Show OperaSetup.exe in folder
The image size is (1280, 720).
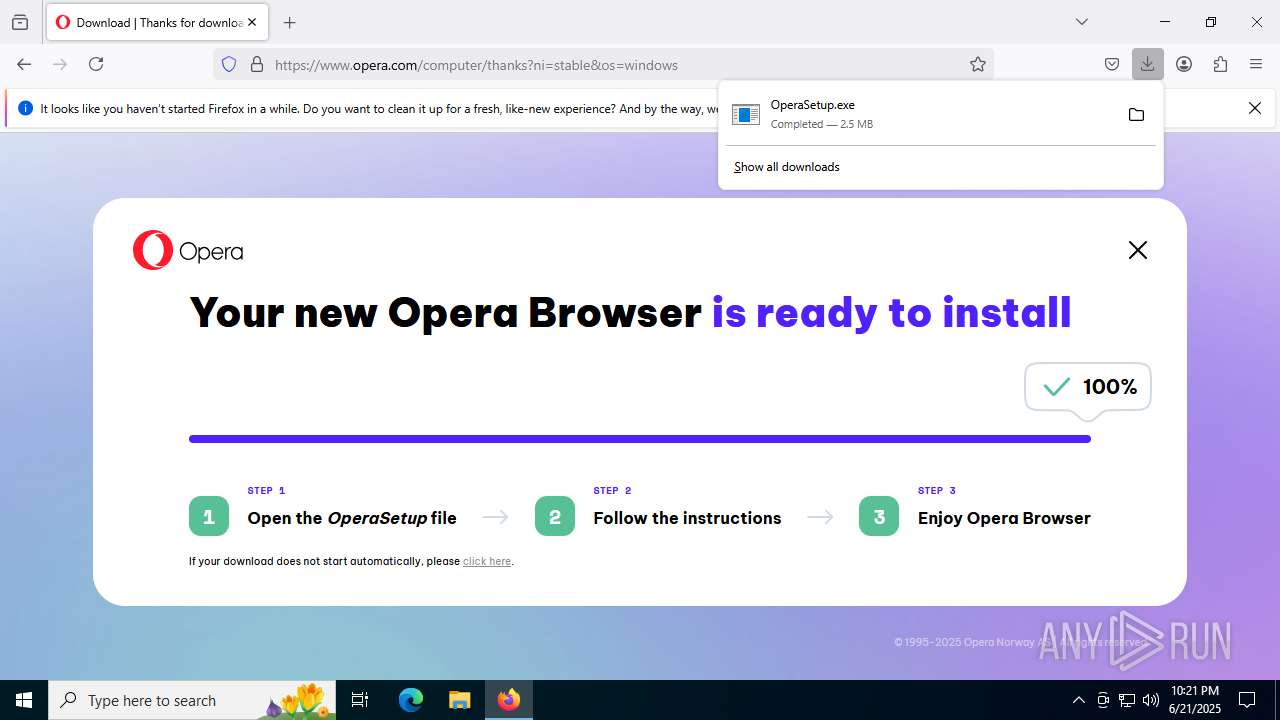pyautogui.click(x=1136, y=114)
